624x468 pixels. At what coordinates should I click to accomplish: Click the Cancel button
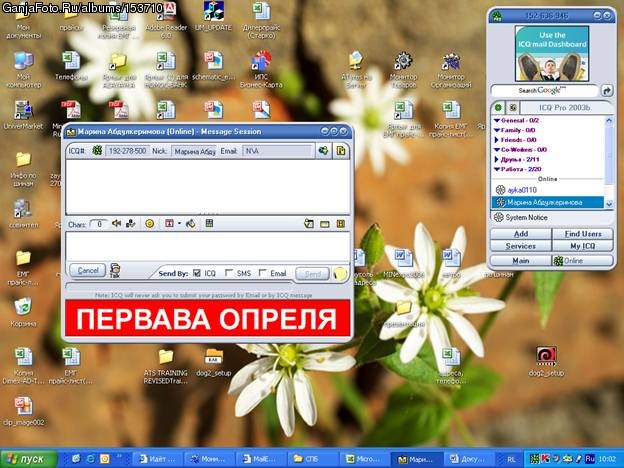coord(88,271)
